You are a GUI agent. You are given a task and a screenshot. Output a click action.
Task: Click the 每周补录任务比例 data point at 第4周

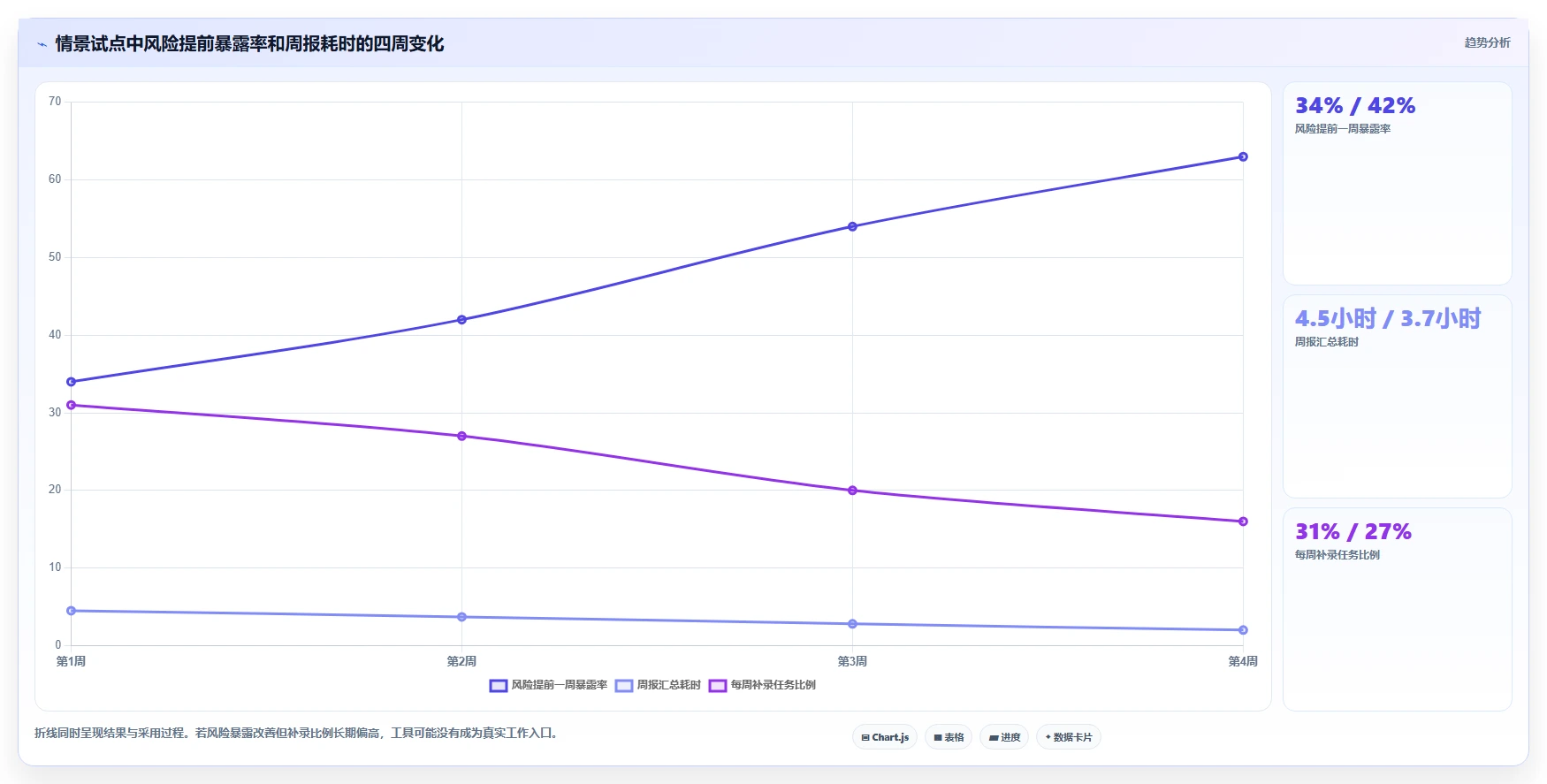[x=1243, y=521]
